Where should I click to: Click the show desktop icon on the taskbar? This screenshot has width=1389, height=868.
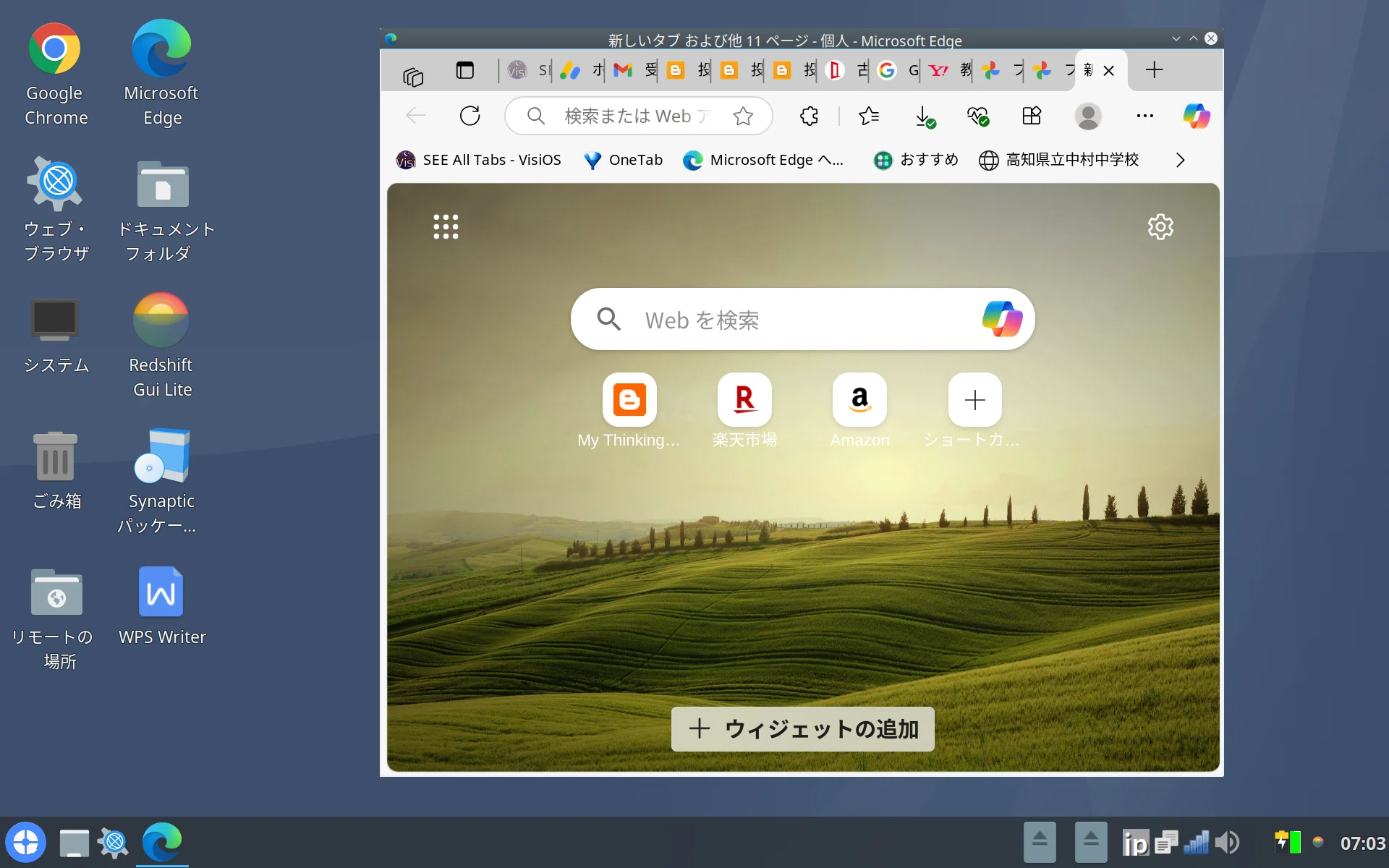click(x=74, y=843)
